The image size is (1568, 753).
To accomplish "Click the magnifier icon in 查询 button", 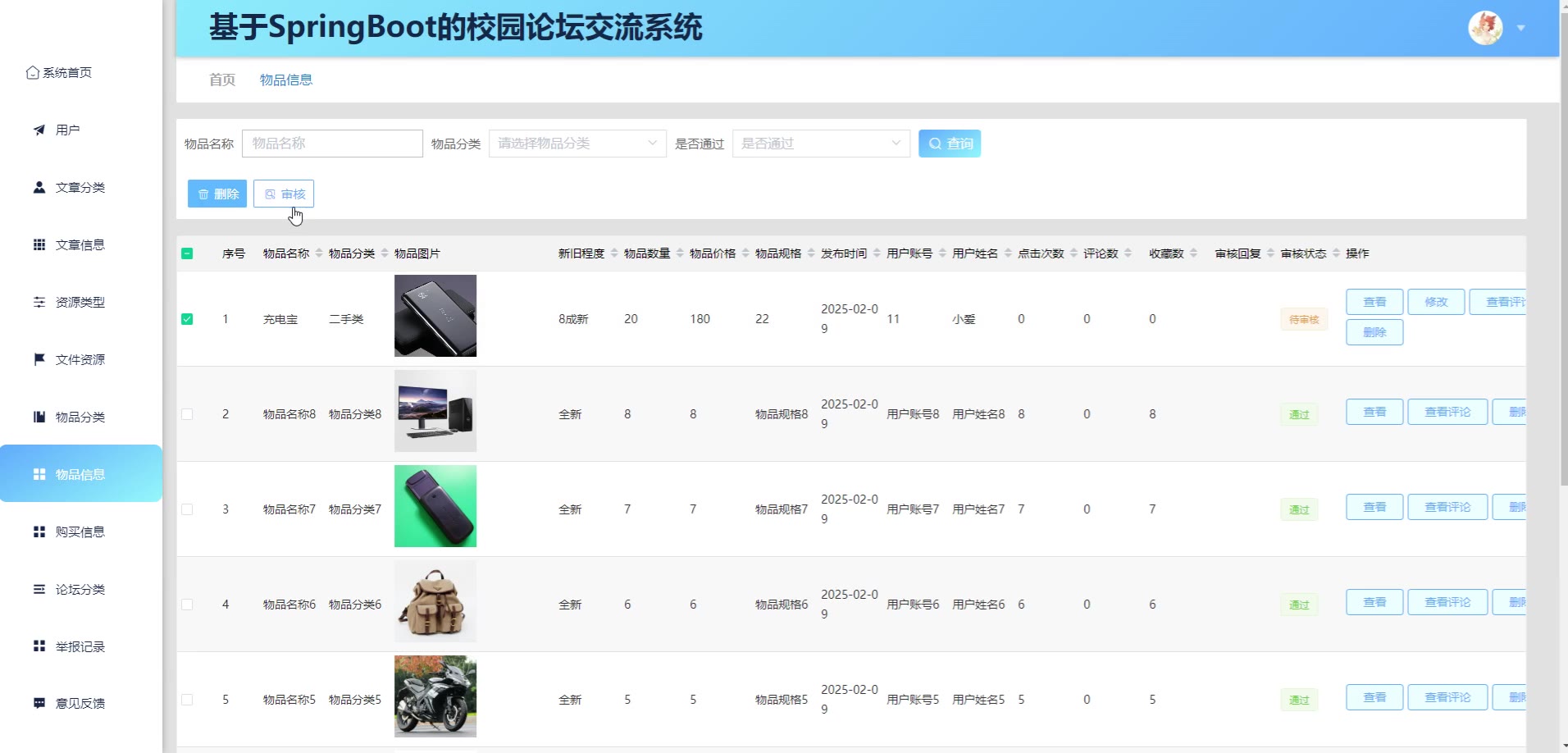I will [x=935, y=144].
